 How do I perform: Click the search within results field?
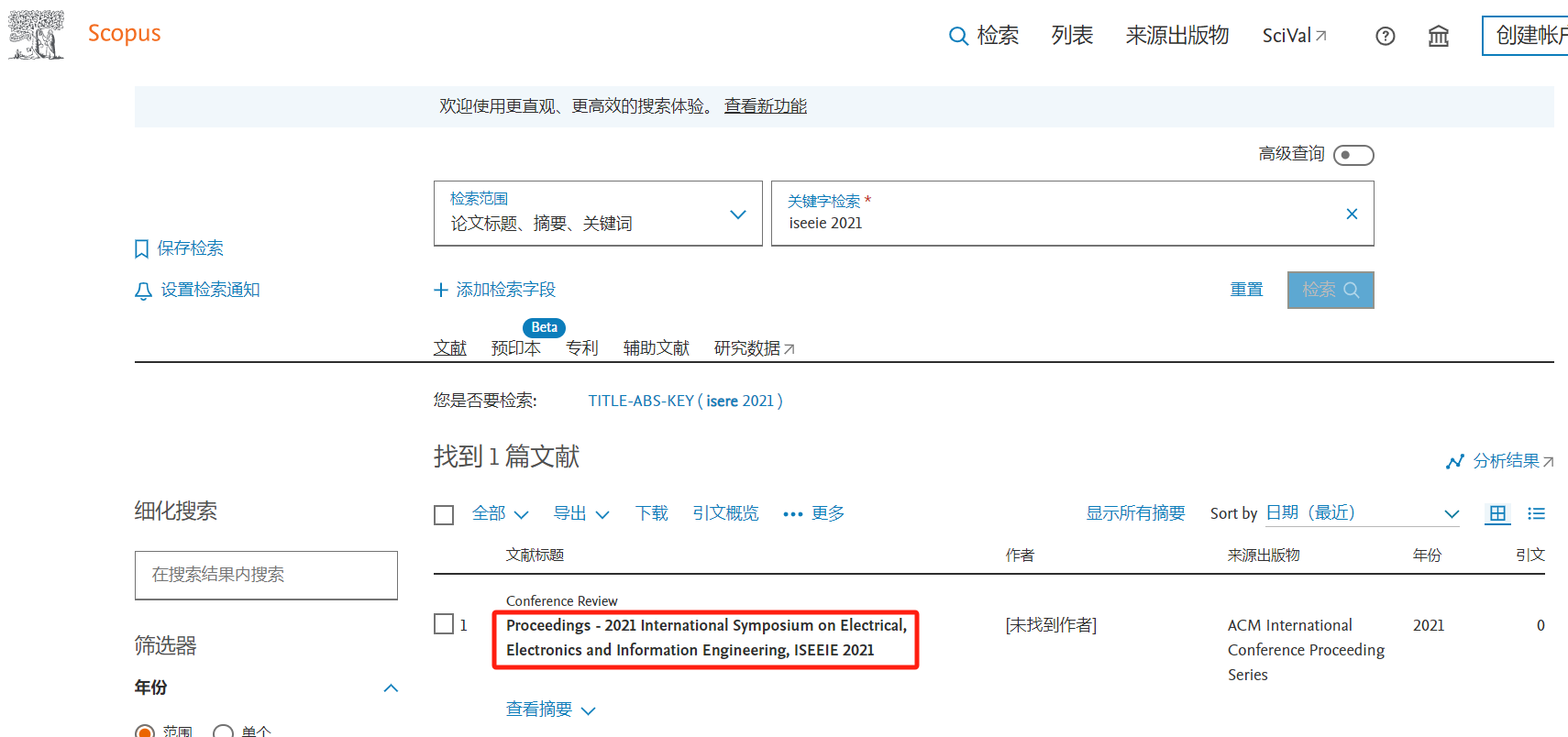266,575
